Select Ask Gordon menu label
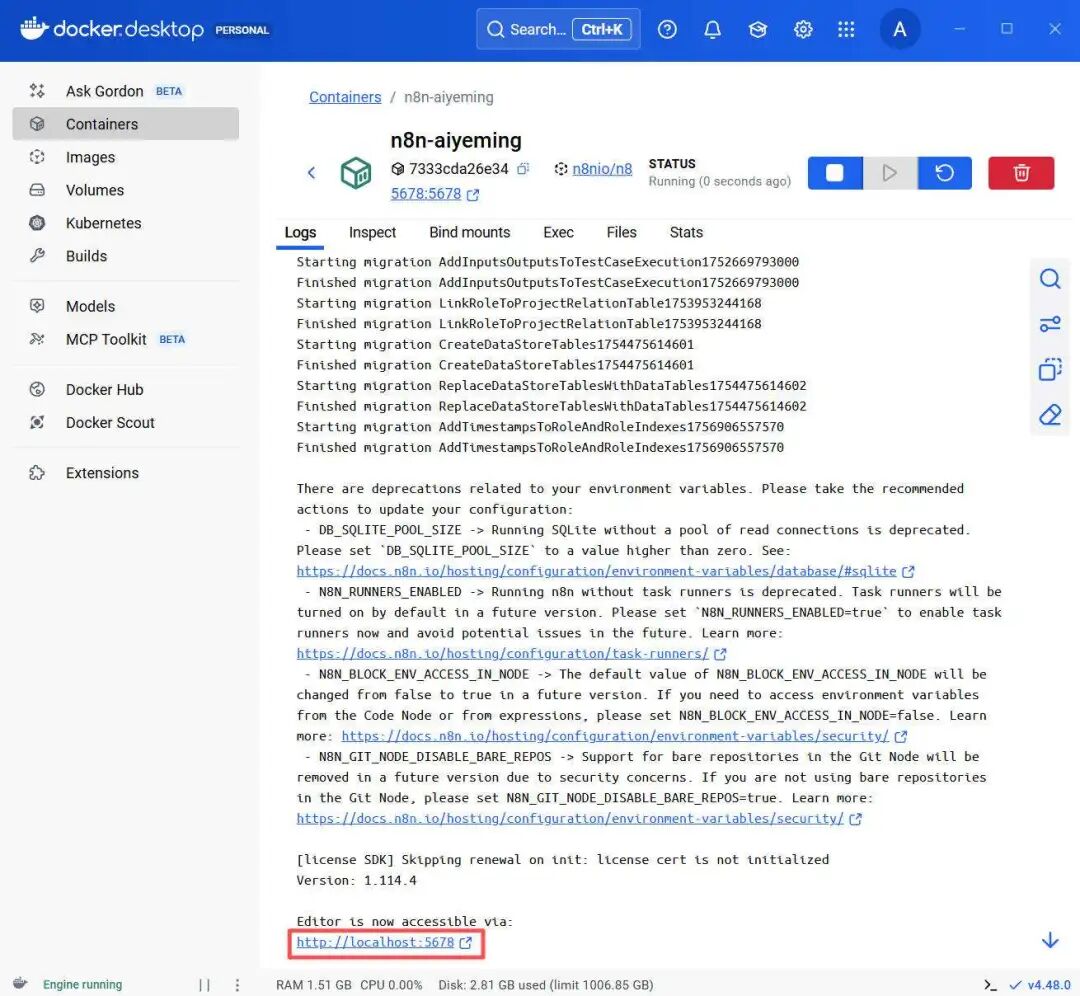Screen dimensions: 1080x996 point(105,91)
